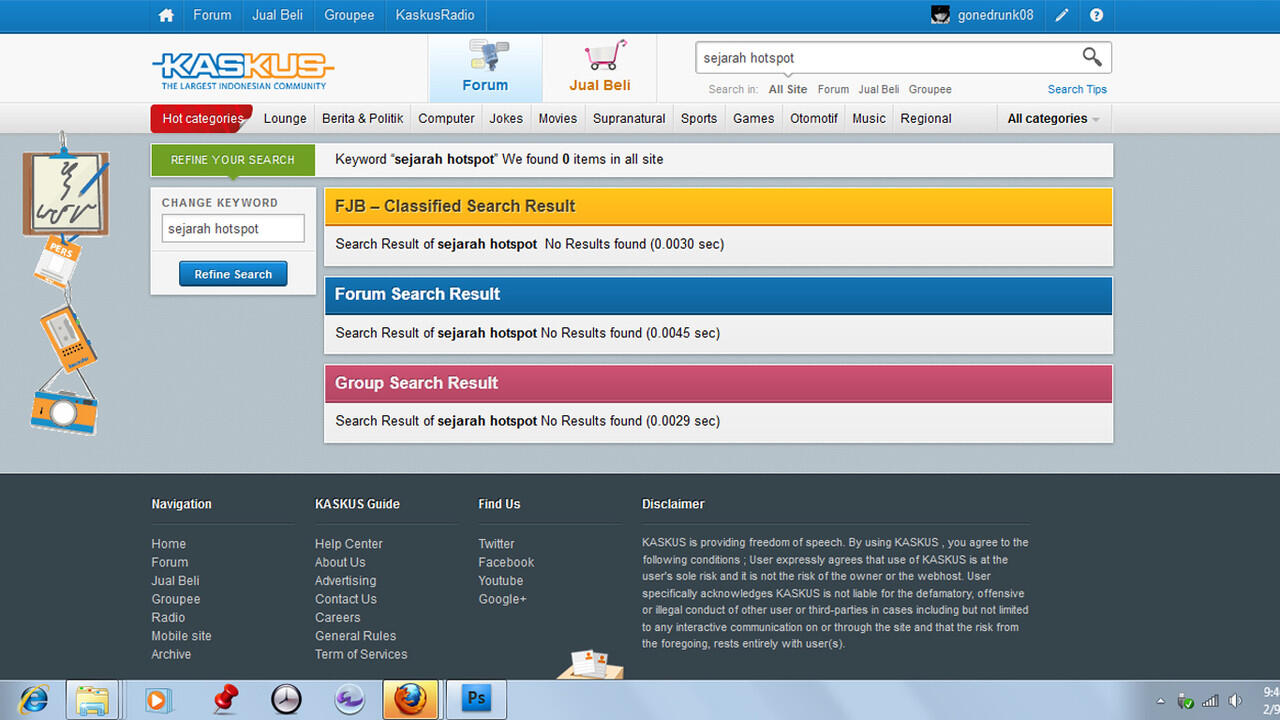Image resolution: width=1280 pixels, height=720 pixels.
Task: Open the Games category
Action: [753, 118]
